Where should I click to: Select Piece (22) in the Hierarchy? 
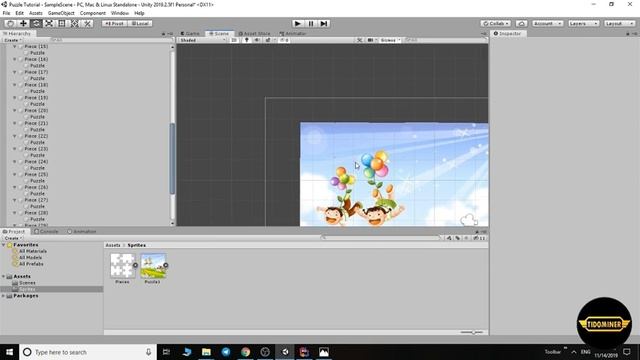point(36,136)
